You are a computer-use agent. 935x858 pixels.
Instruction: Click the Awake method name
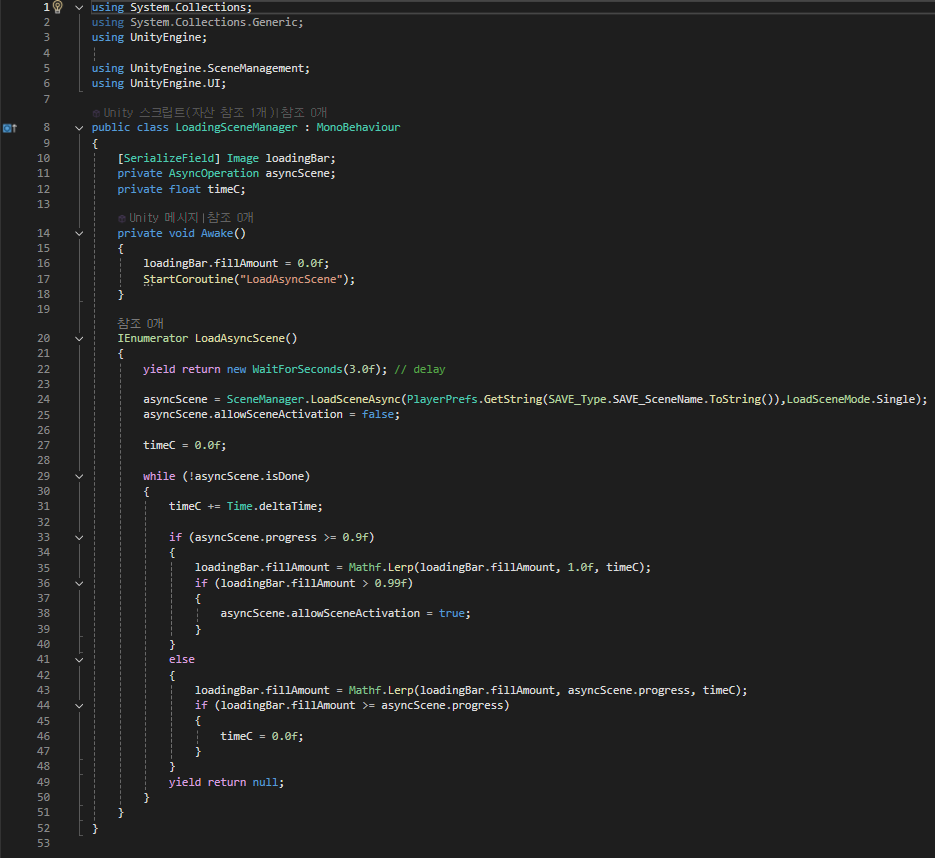(217, 234)
